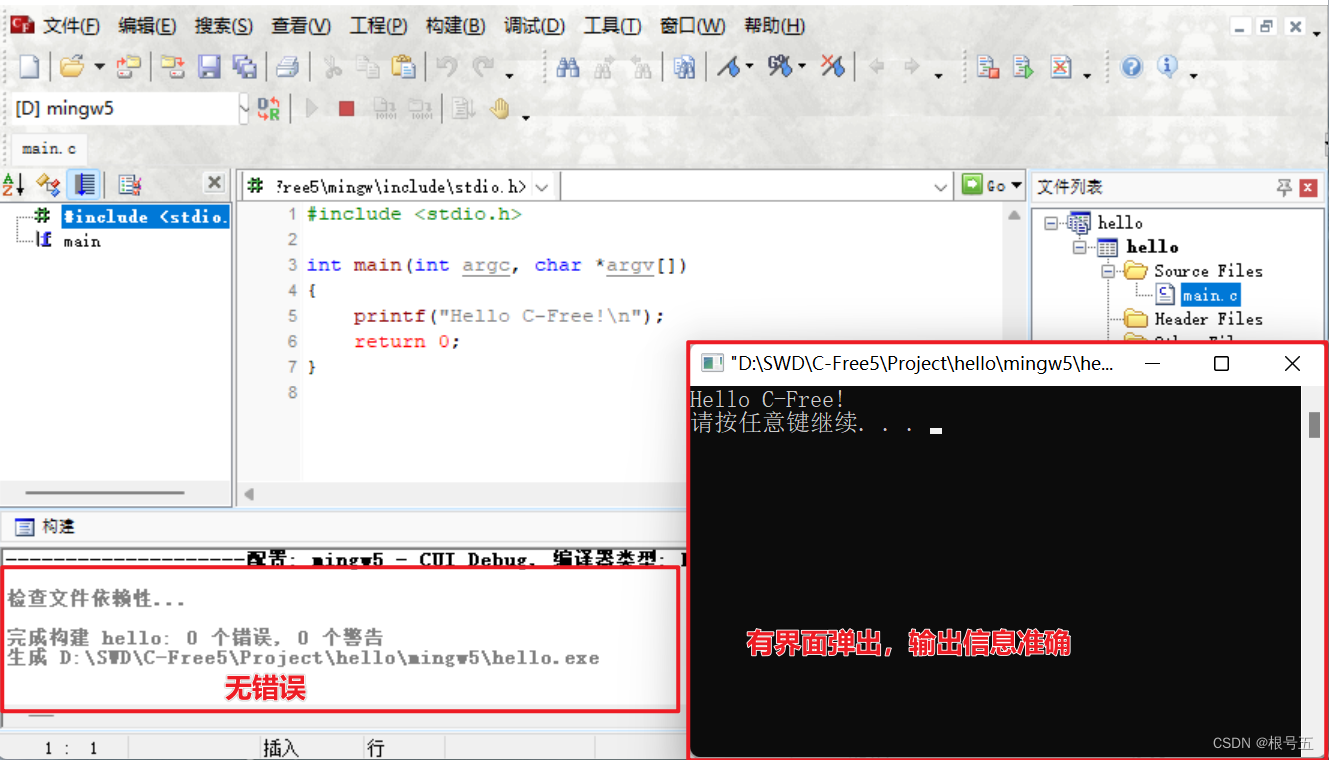1329x760 pixels.
Task: Click the save project icon next to the floppy disk
Action: tap(173, 67)
